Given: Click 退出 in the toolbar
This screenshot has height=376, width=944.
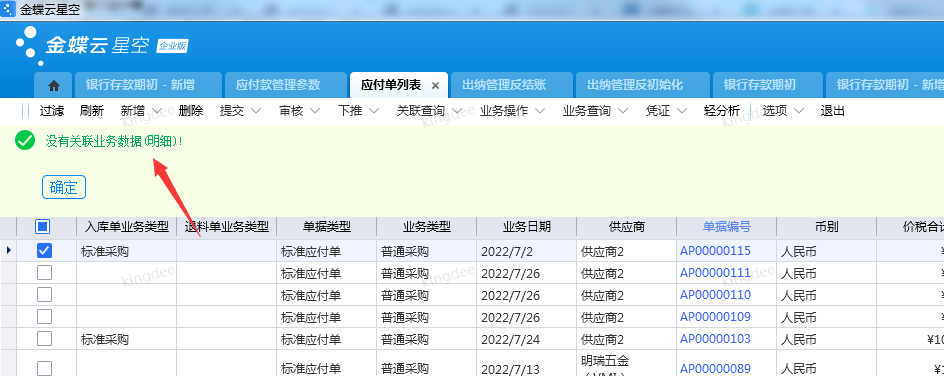Looking at the screenshot, I should tap(833, 111).
